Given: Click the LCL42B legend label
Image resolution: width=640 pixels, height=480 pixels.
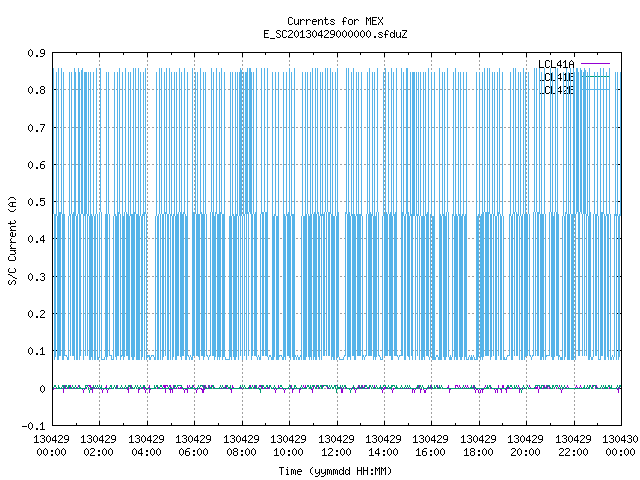Looking at the screenshot, I should (x=556, y=90).
